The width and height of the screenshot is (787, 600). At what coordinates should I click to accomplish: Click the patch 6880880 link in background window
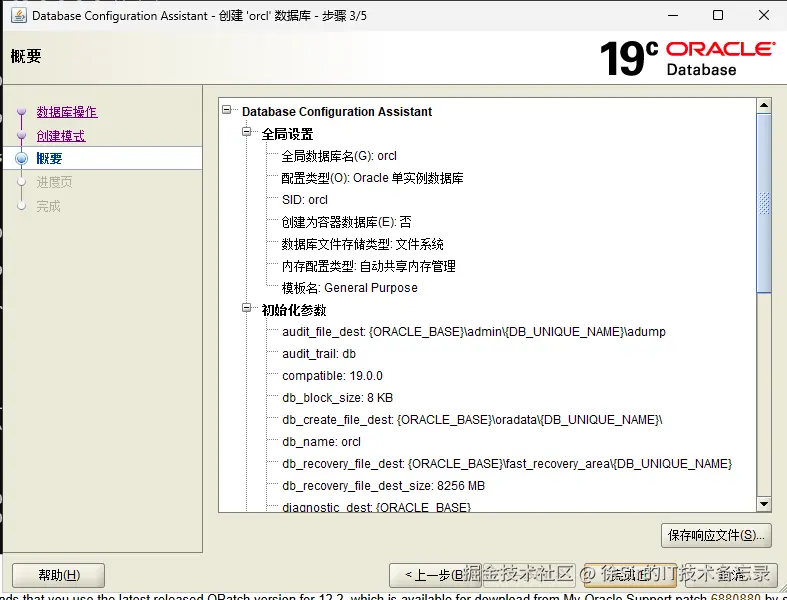click(x=735, y=596)
